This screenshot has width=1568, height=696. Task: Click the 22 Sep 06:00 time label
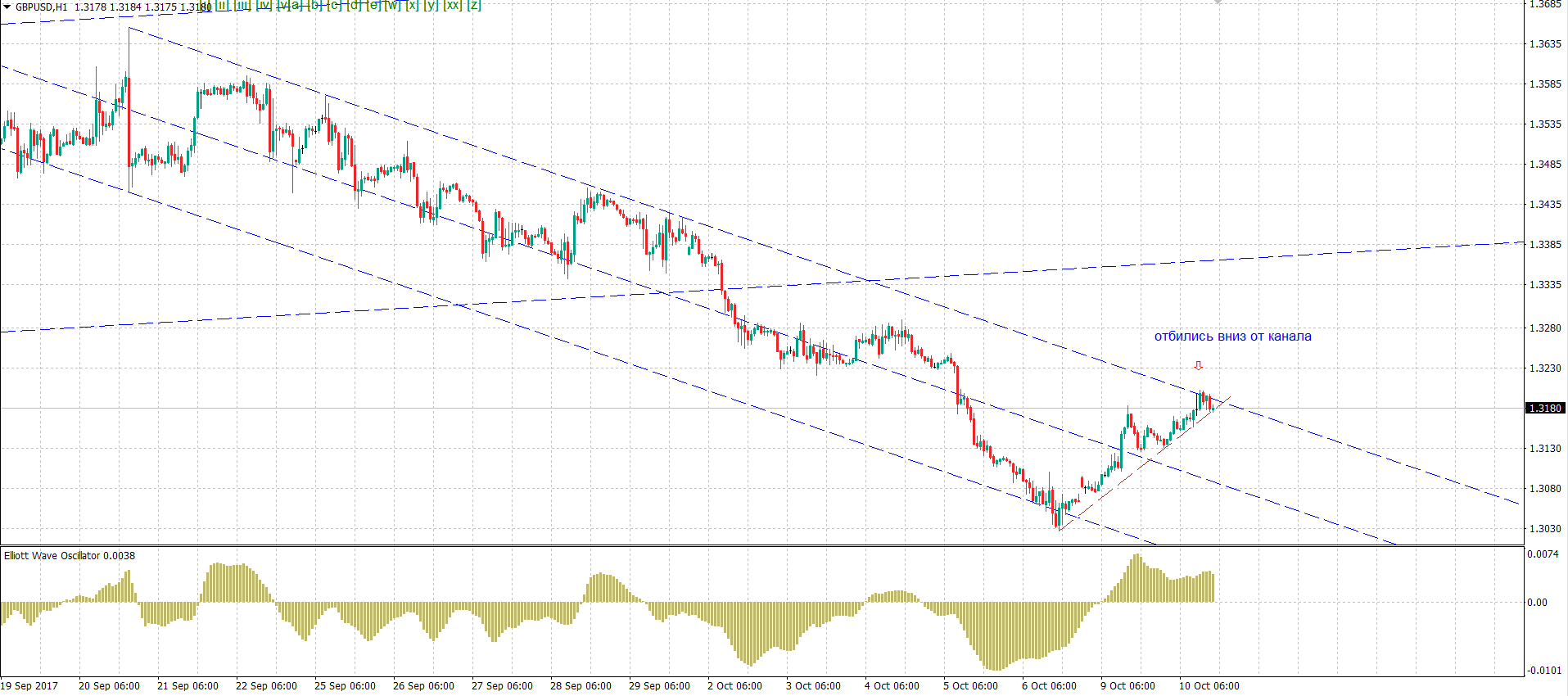coord(266,686)
